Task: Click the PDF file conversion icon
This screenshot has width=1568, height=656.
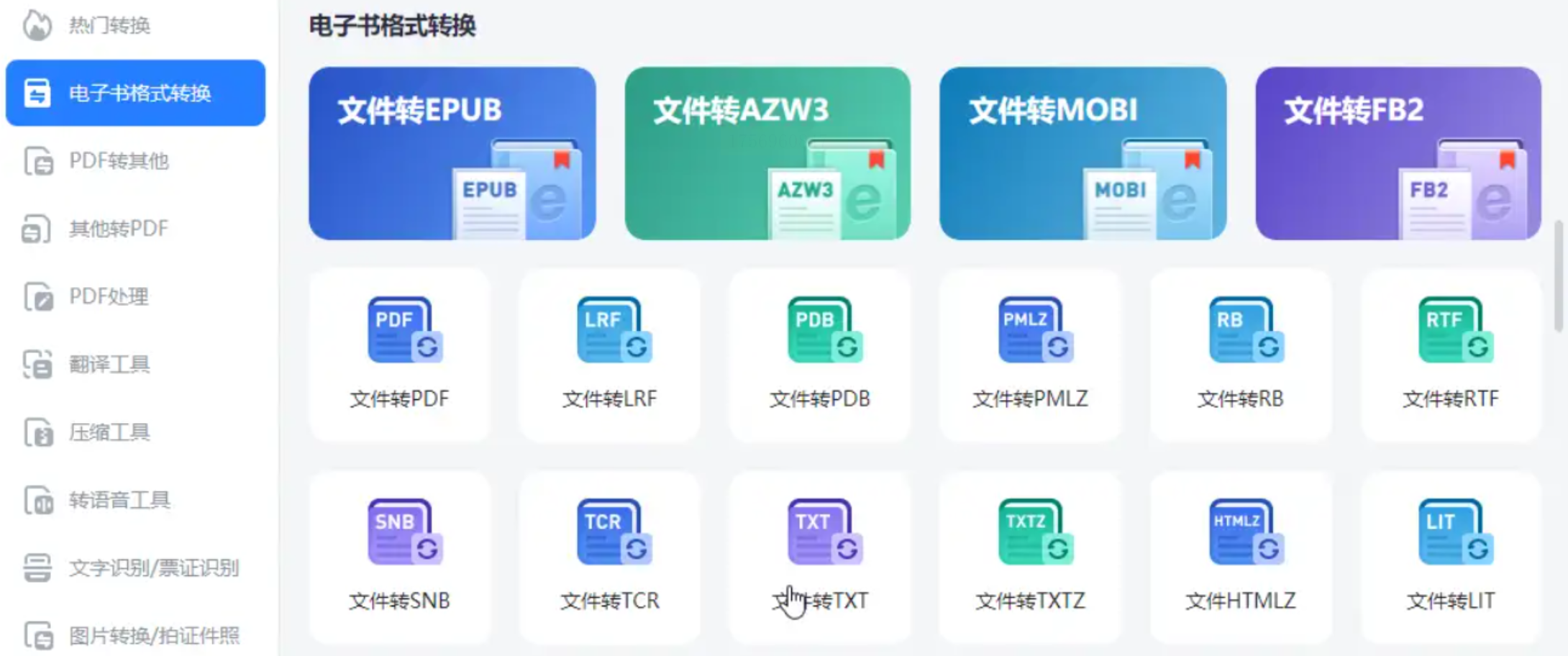Action: point(404,329)
